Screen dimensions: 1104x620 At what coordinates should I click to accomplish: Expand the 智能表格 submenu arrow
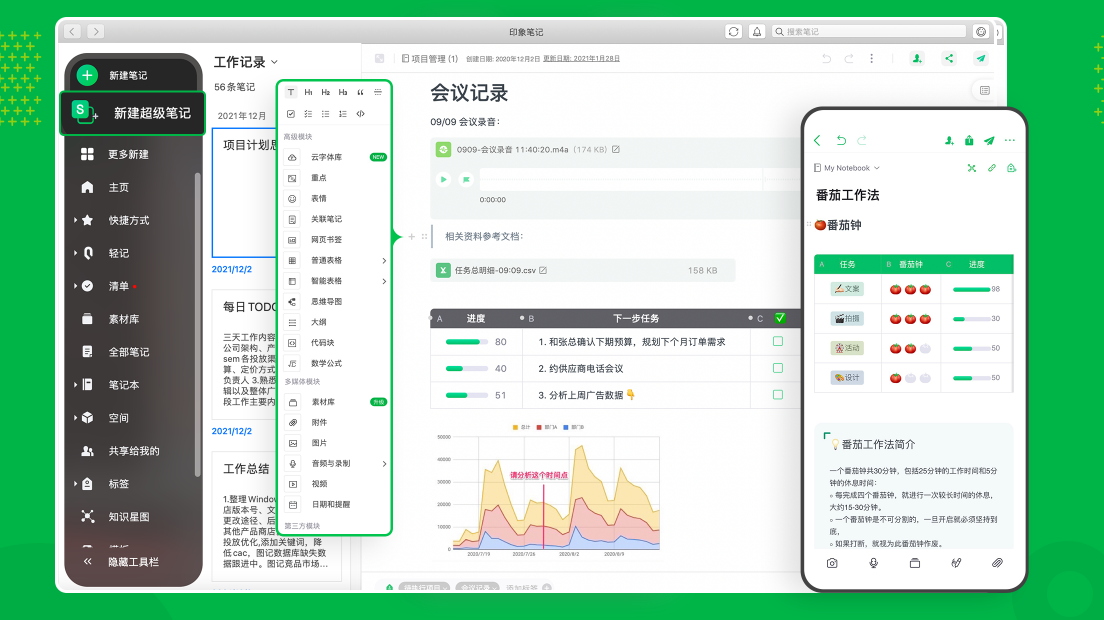pyautogui.click(x=384, y=281)
